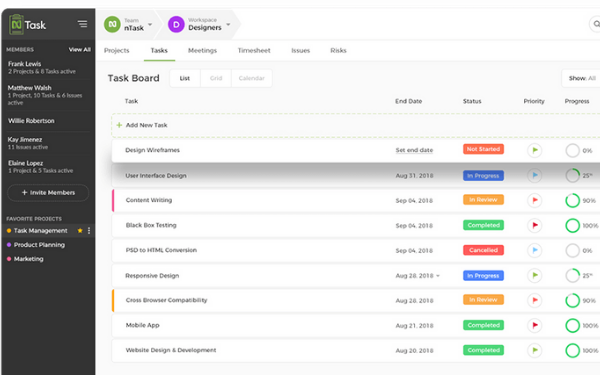This screenshot has height=375, width=600.
Task: Click the purple Designers workspace avatar
Action: click(176, 24)
